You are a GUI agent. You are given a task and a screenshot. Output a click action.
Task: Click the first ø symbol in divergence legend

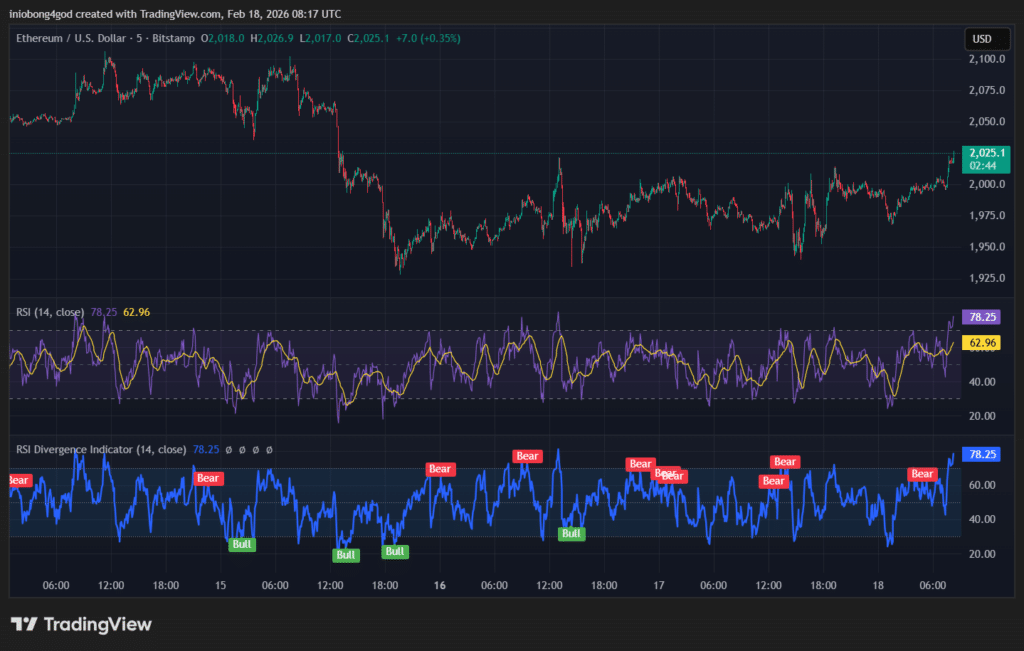[x=228, y=450]
